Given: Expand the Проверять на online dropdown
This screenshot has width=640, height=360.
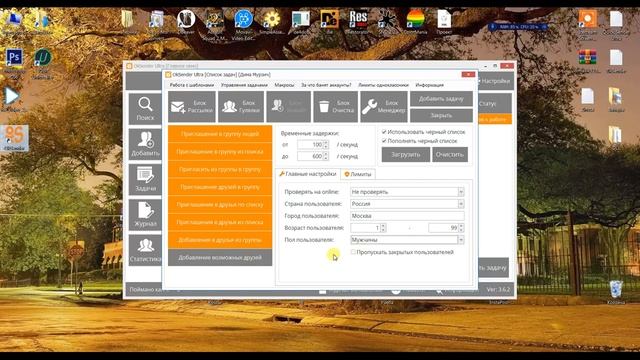Looking at the screenshot, I should pyautogui.click(x=461, y=192).
